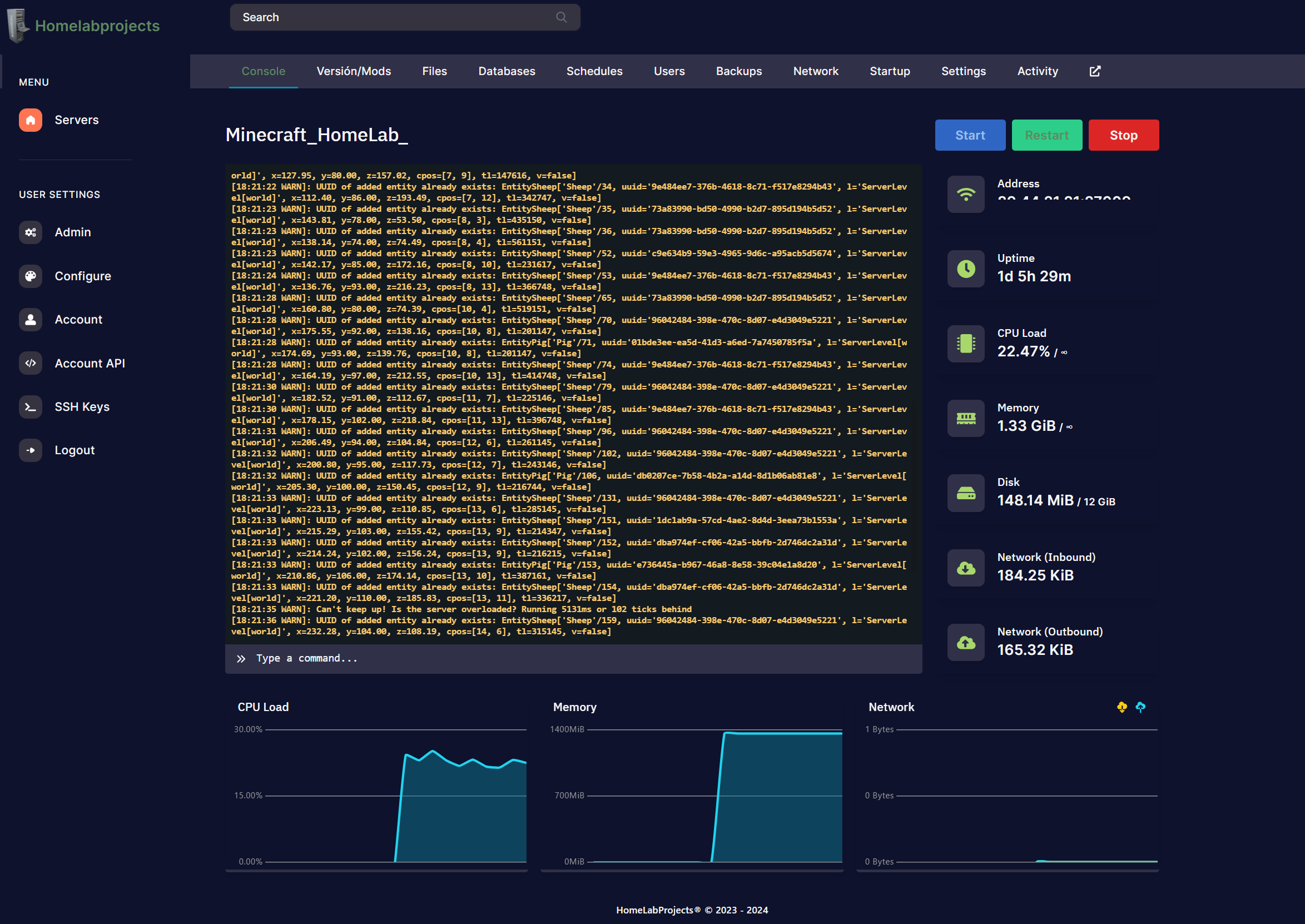Click the Account API code icon
Viewport: 1305px width, 924px height.
tap(30, 363)
